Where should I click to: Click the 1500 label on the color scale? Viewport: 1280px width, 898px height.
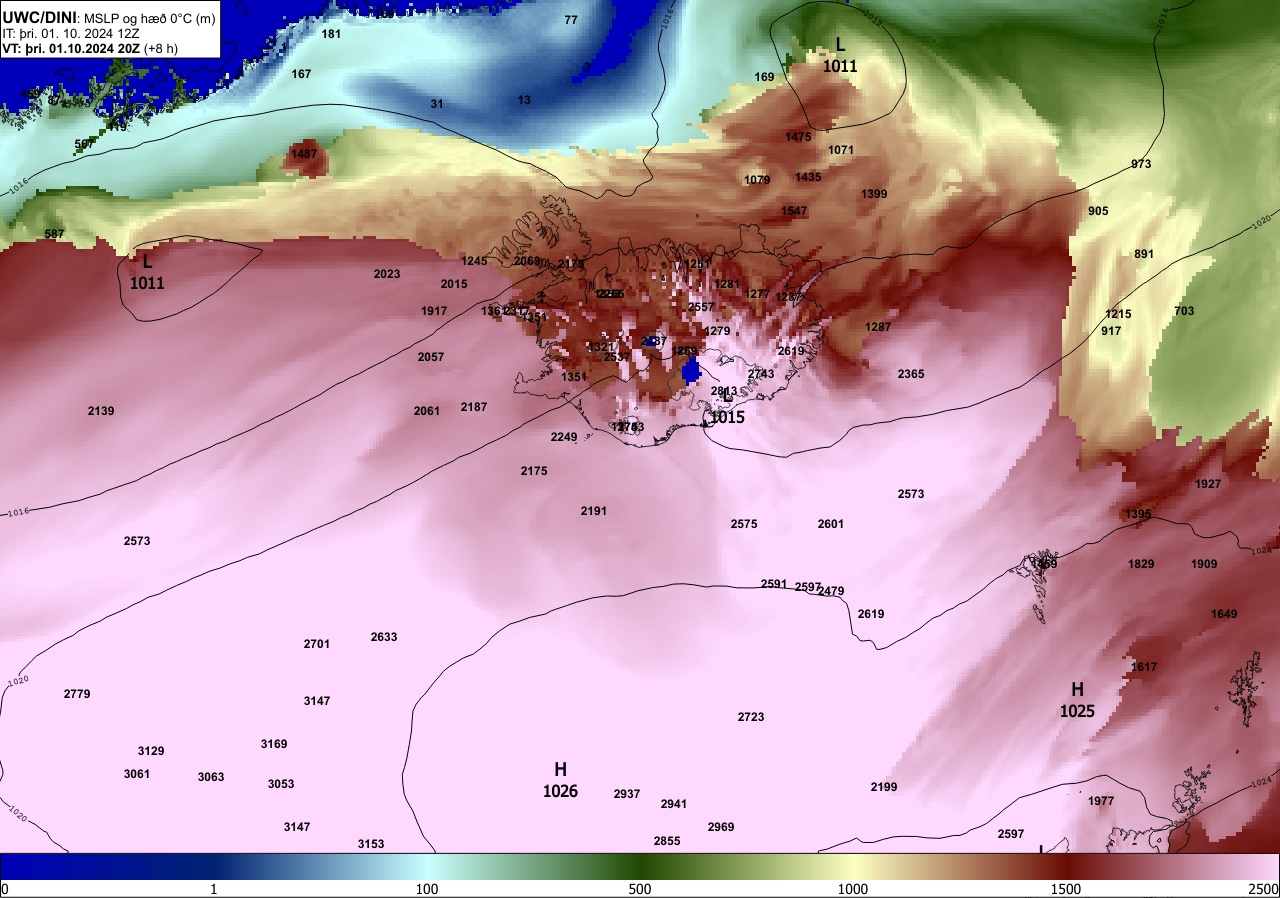(1066, 889)
